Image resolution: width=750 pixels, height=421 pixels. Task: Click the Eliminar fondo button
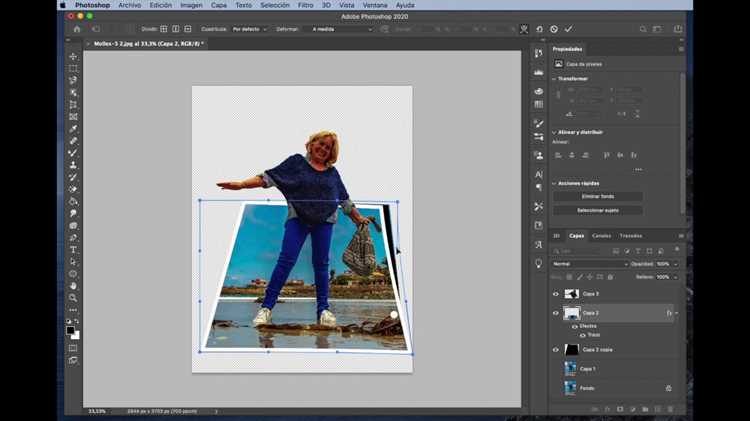pos(598,197)
